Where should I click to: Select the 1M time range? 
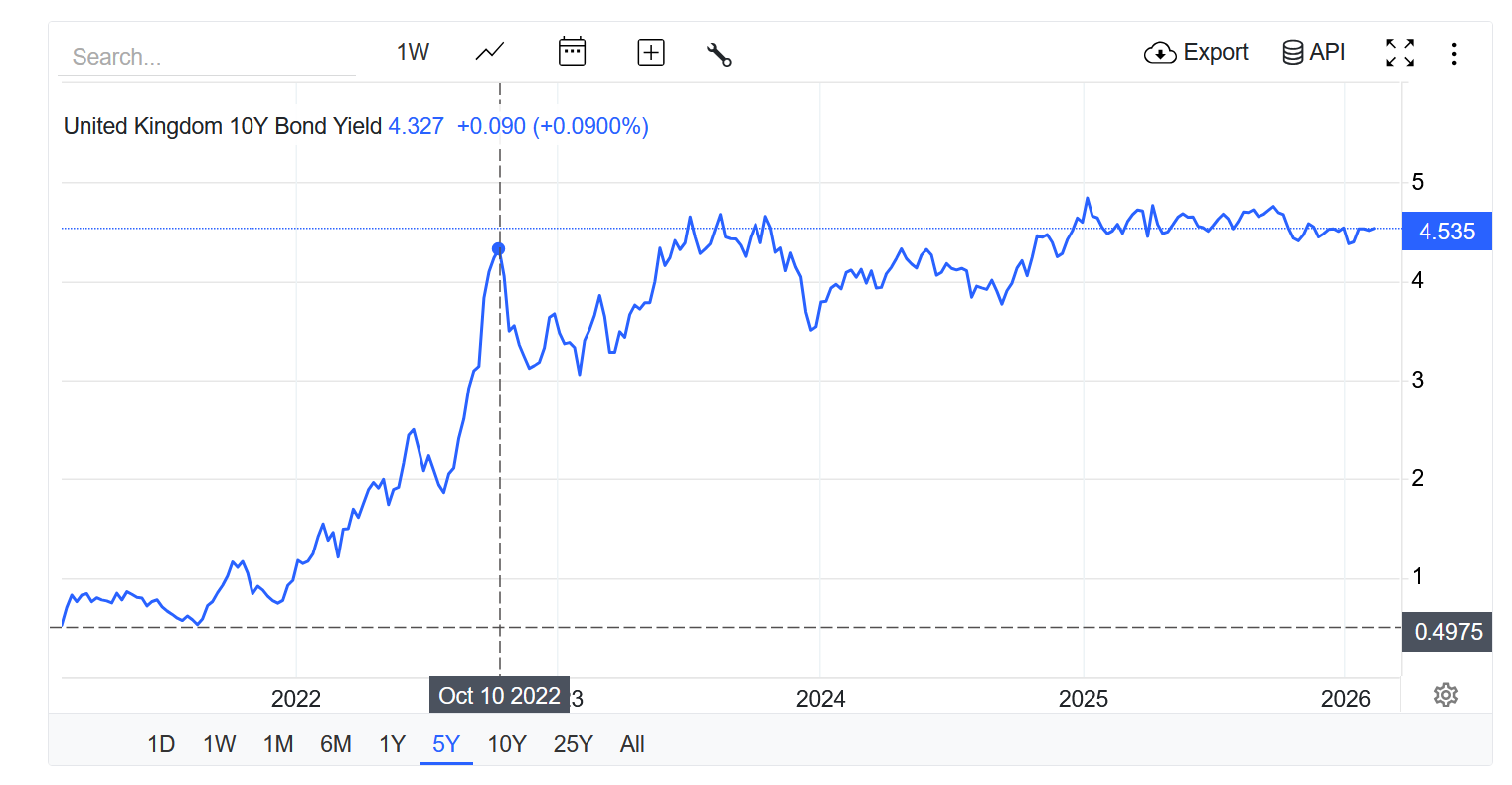point(278,744)
